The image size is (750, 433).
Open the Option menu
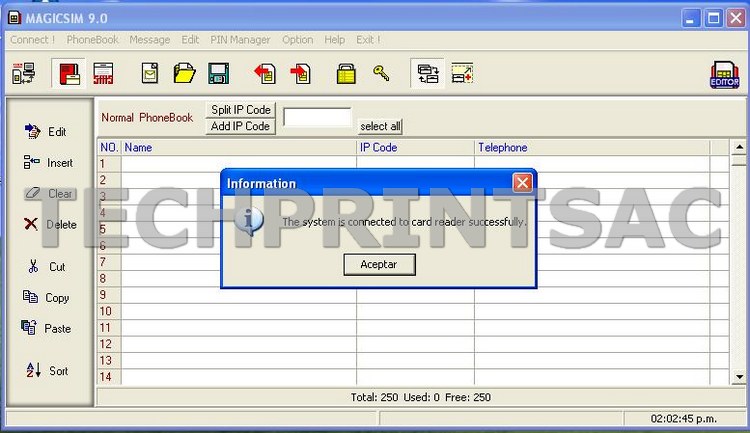pos(298,40)
